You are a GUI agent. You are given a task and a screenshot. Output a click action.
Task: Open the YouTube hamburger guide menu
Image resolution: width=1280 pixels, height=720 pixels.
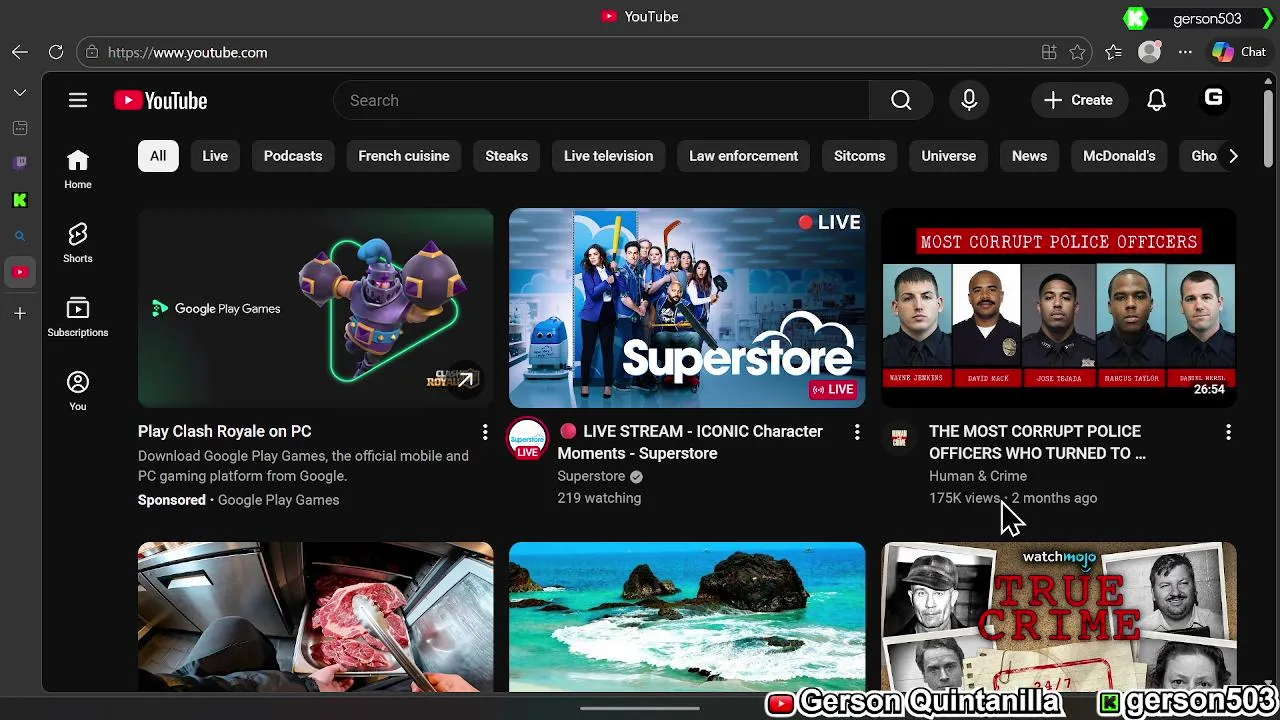[x=78, y=100]
